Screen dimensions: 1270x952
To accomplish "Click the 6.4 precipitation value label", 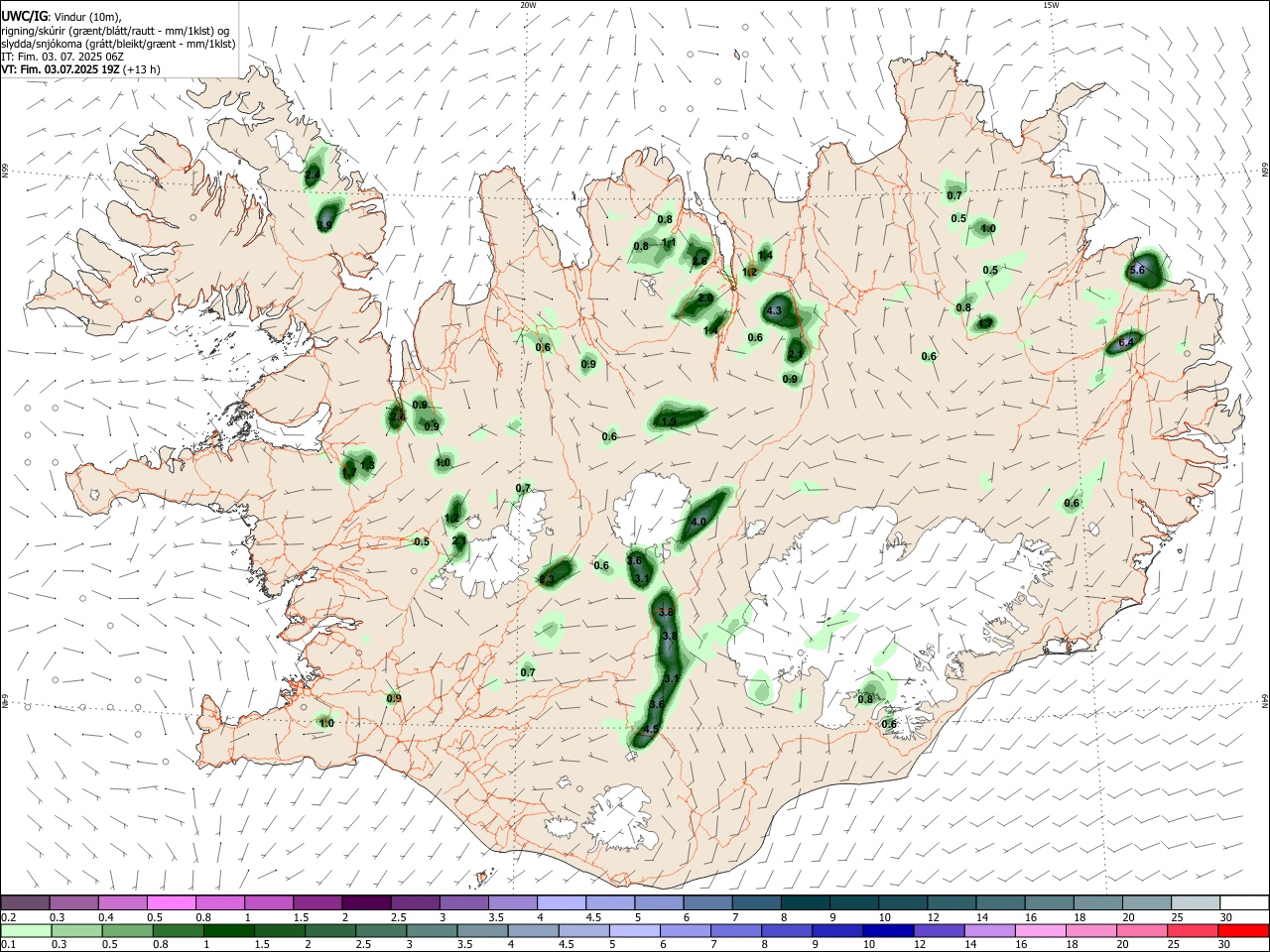I will coord(1126,342).
